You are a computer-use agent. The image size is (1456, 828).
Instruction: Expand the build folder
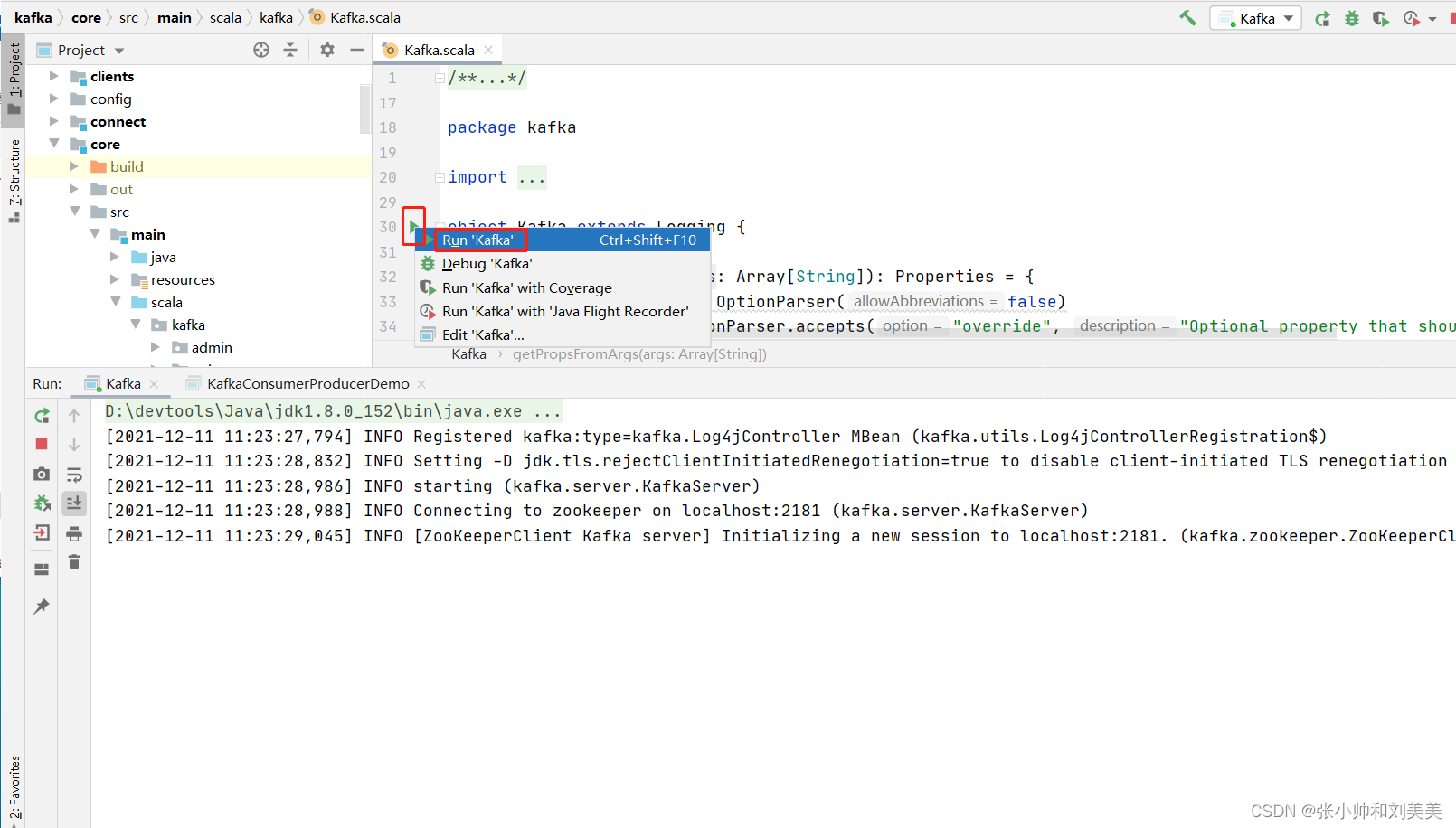point(74,166)
